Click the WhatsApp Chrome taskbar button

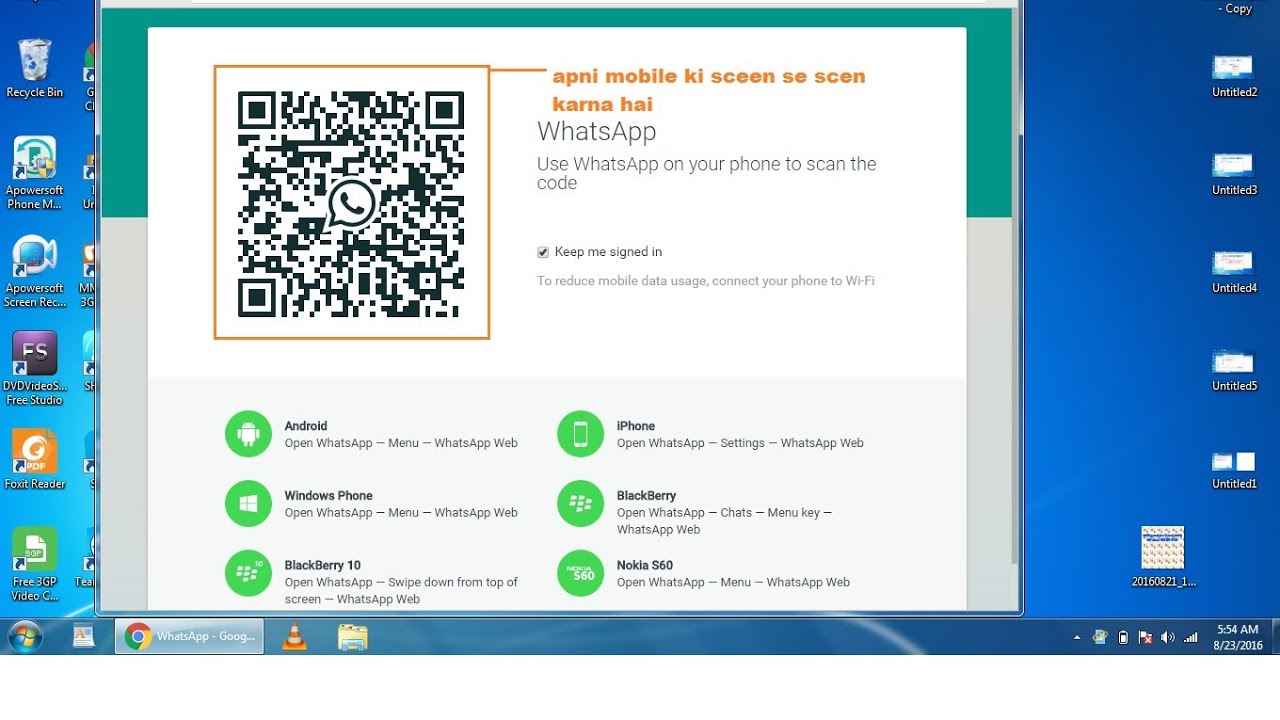(x=190, y=636)
